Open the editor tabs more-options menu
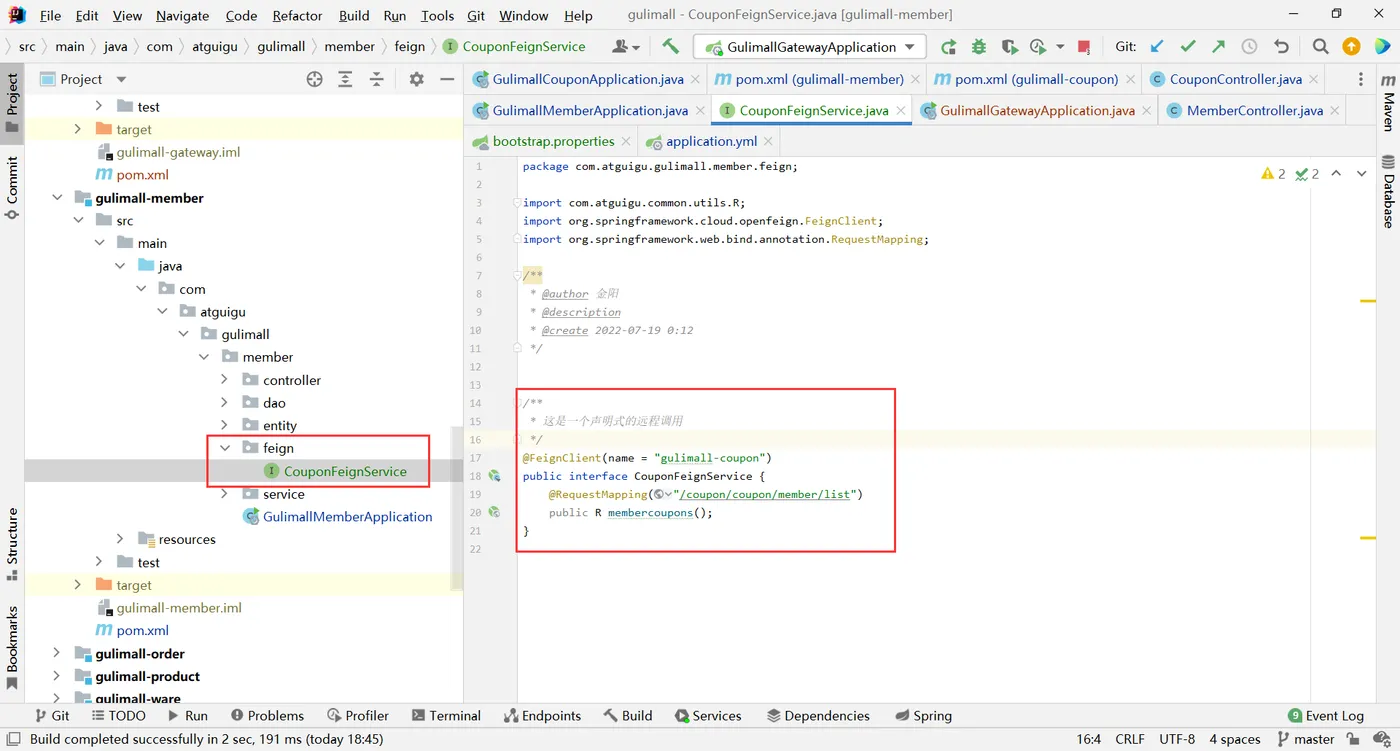Viewport: 1400px width, 751px height. pyautogui.click(x=1360, y=79)
